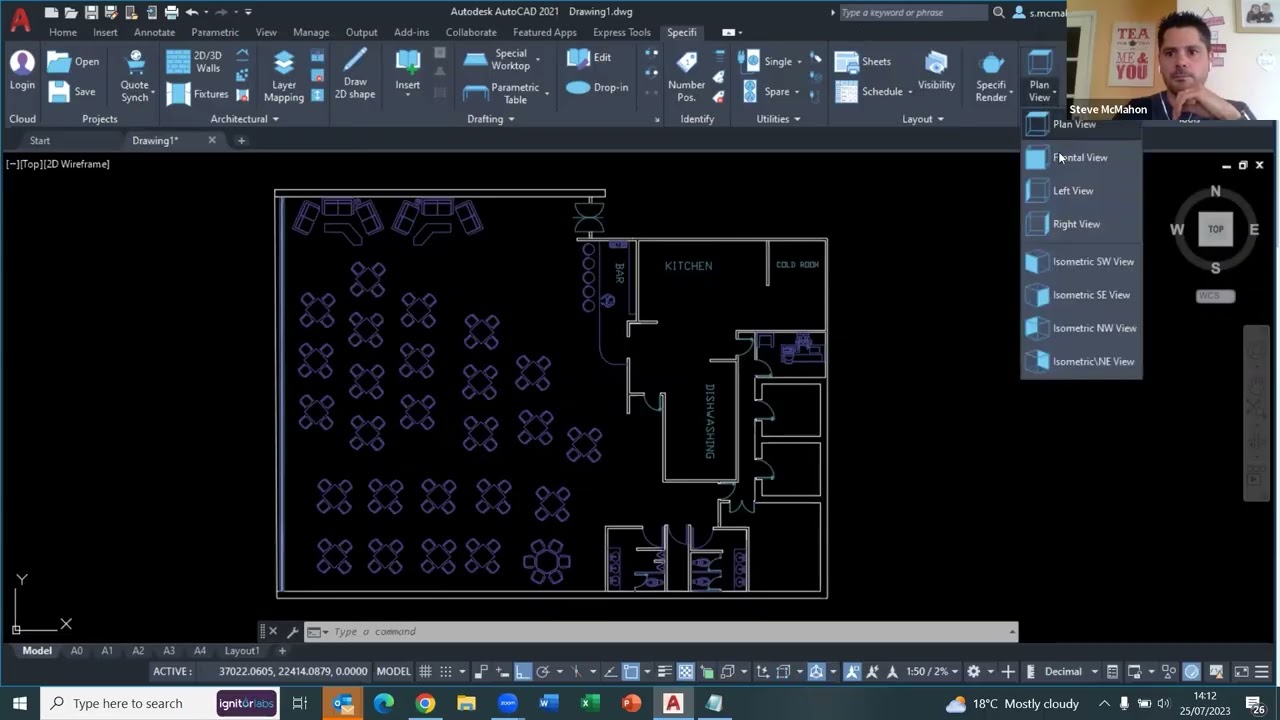
Task: Select the Fixtures tool
Action: click(x=196, y=94)
